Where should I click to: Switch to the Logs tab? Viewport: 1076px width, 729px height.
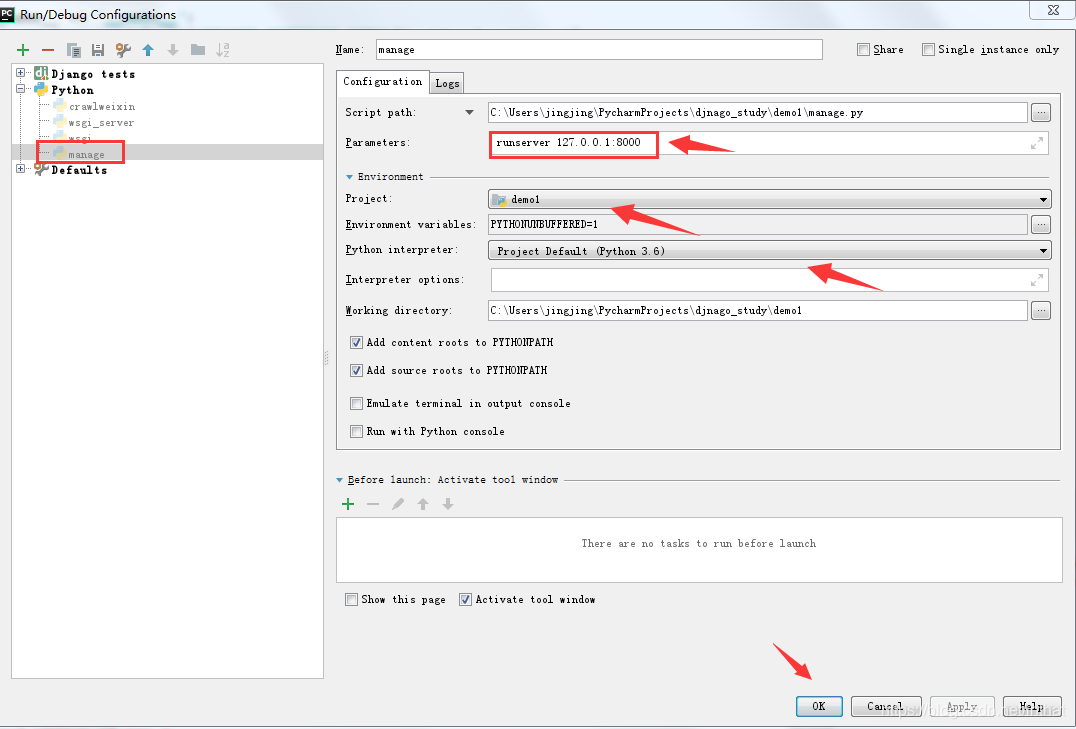click(447, 83)
